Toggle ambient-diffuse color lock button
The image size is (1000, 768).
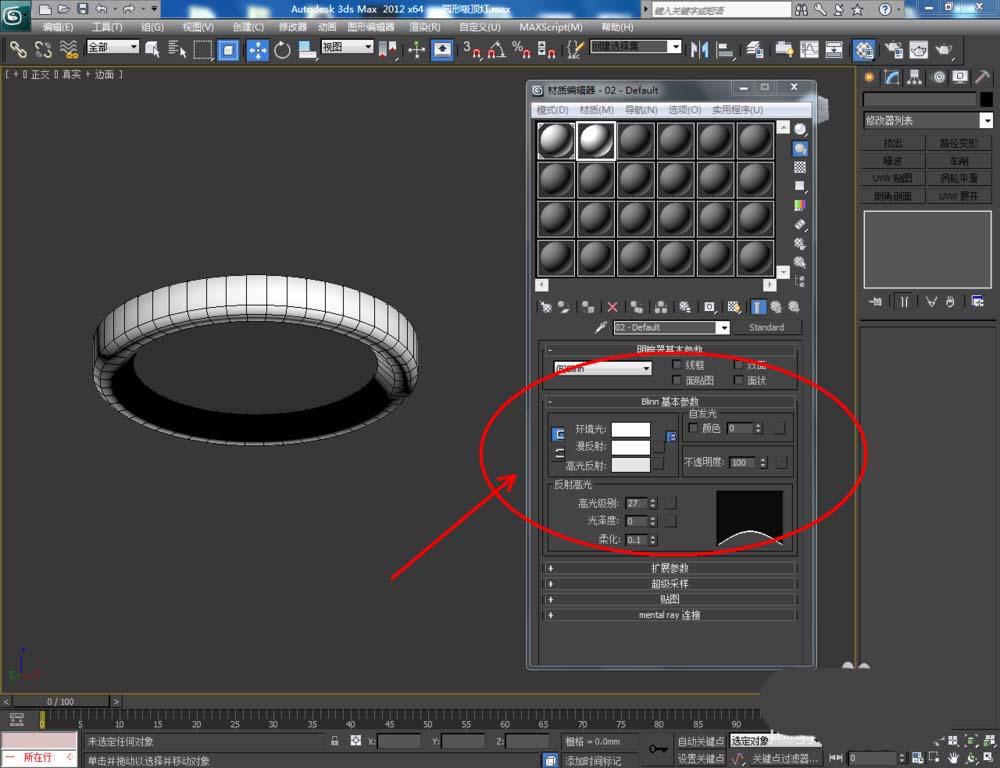558,434
